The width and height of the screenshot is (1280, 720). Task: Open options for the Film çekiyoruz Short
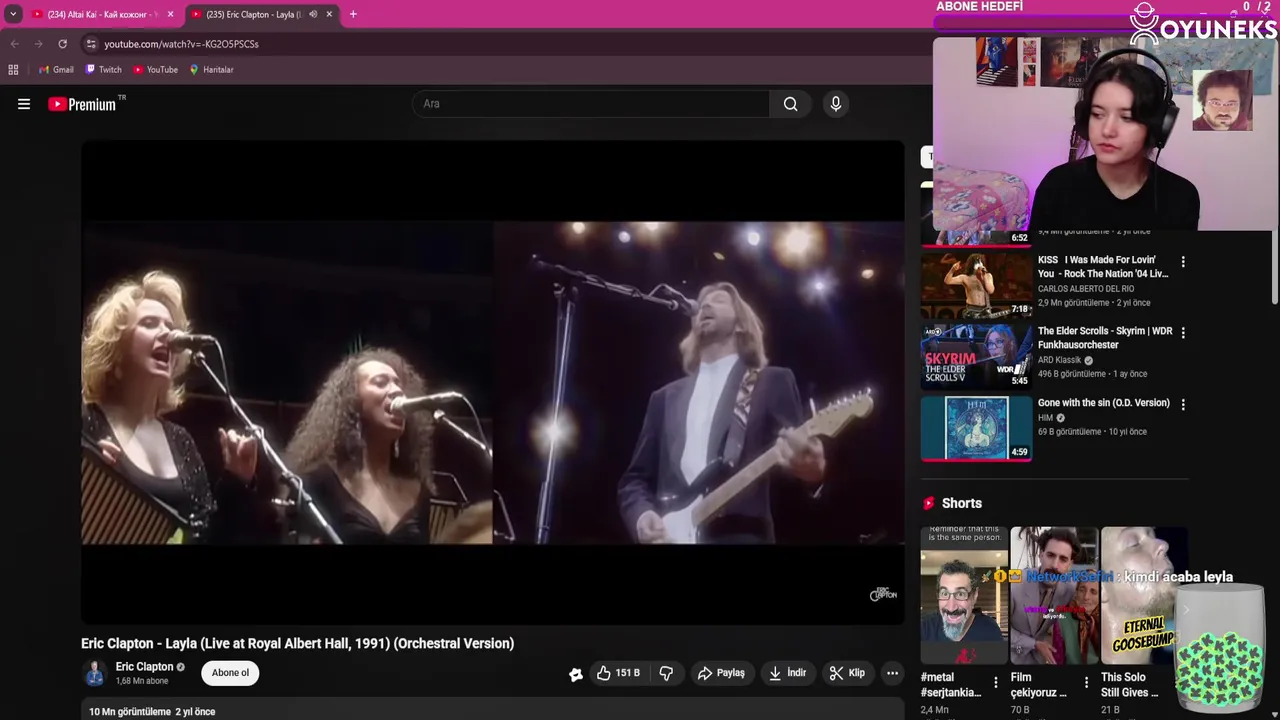1086,683
